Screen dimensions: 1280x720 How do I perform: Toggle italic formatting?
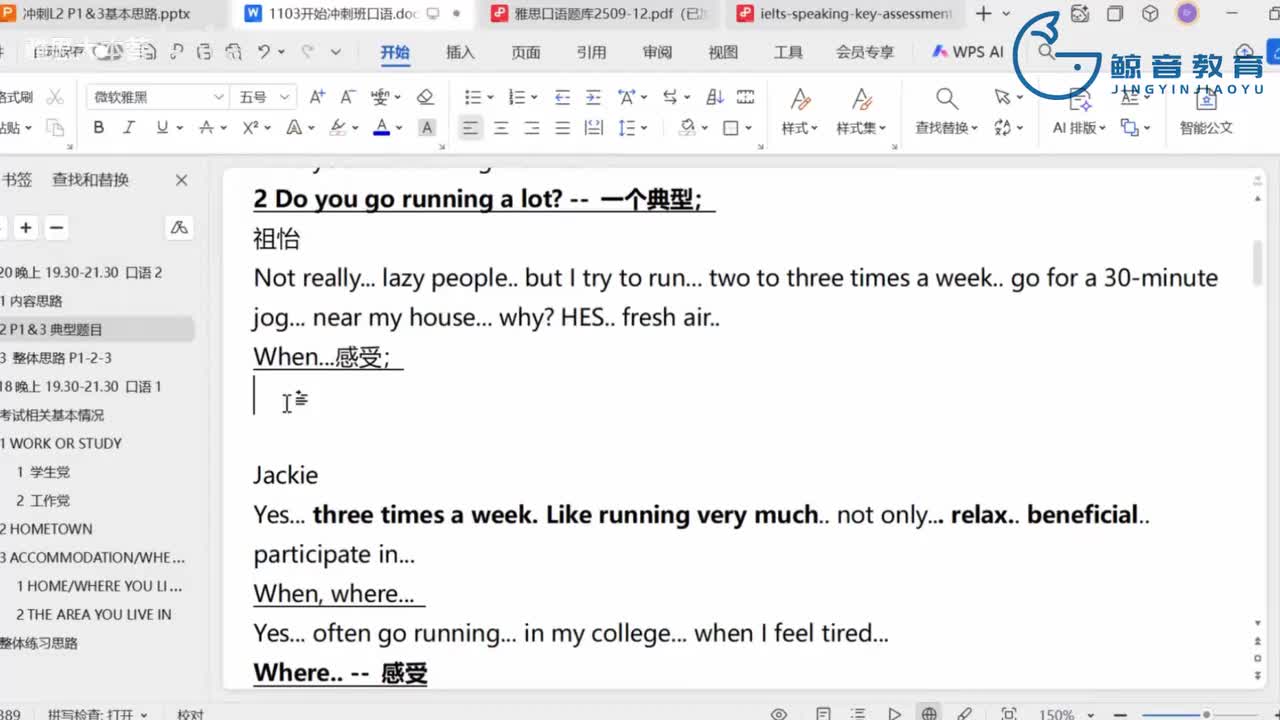click(x=129, y=128)
